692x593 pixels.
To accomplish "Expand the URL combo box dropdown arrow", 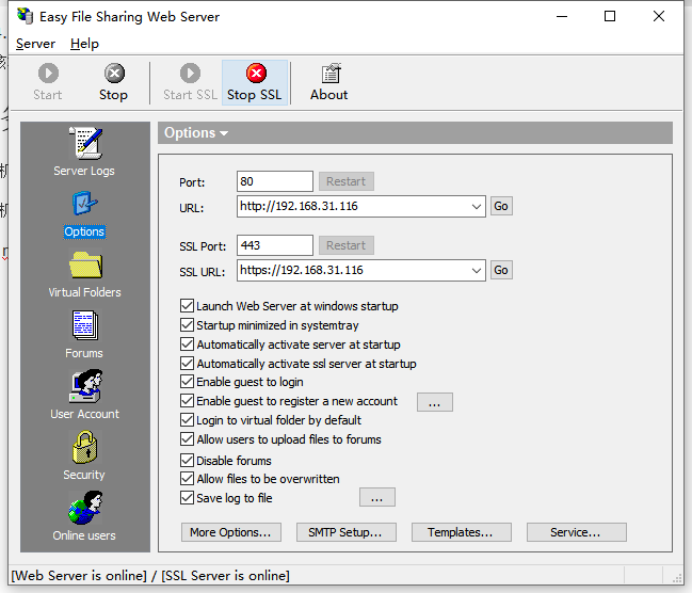I will [x=476, y=206].
